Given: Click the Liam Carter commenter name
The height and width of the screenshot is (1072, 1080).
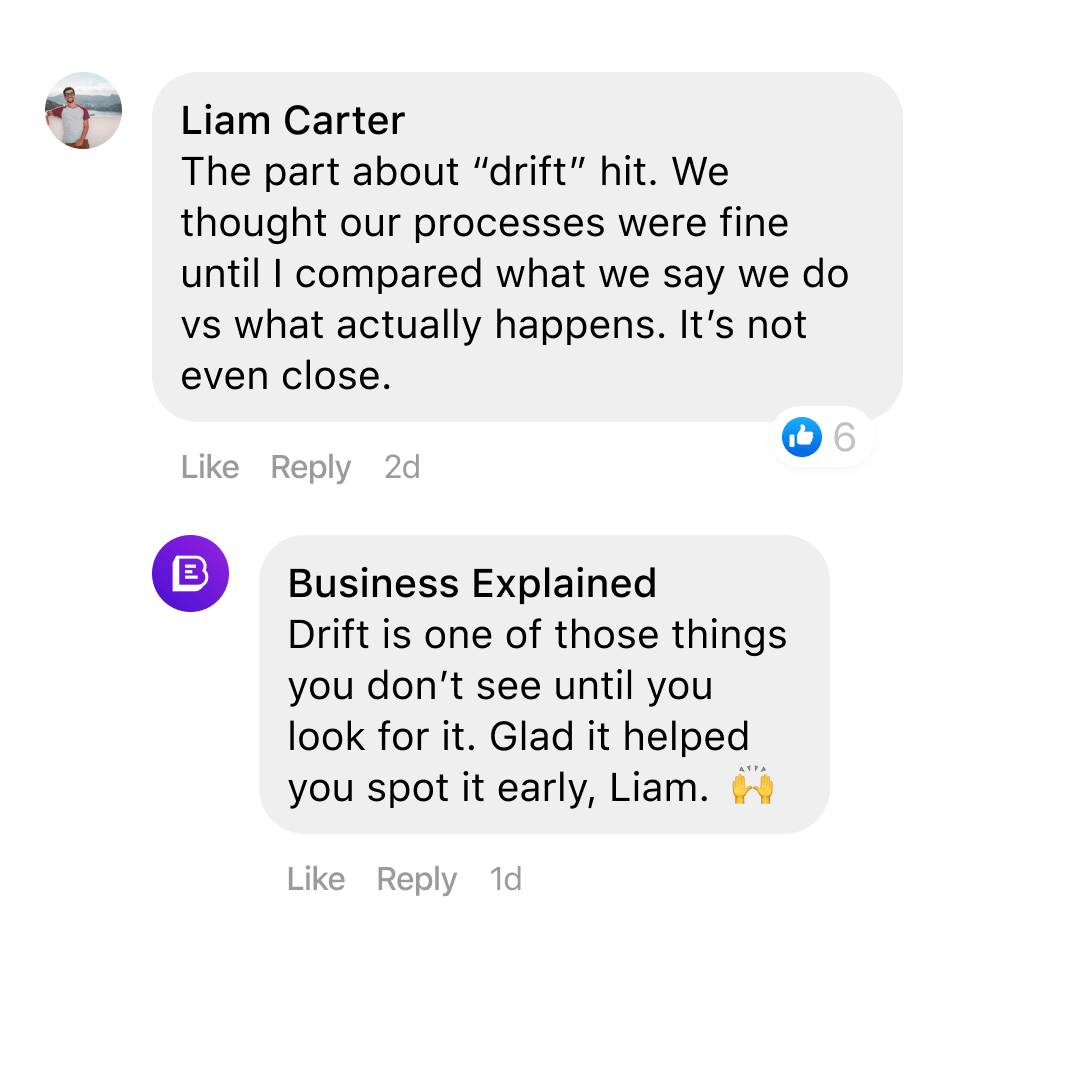Looking at the screenshot, I should pos(292,121).
